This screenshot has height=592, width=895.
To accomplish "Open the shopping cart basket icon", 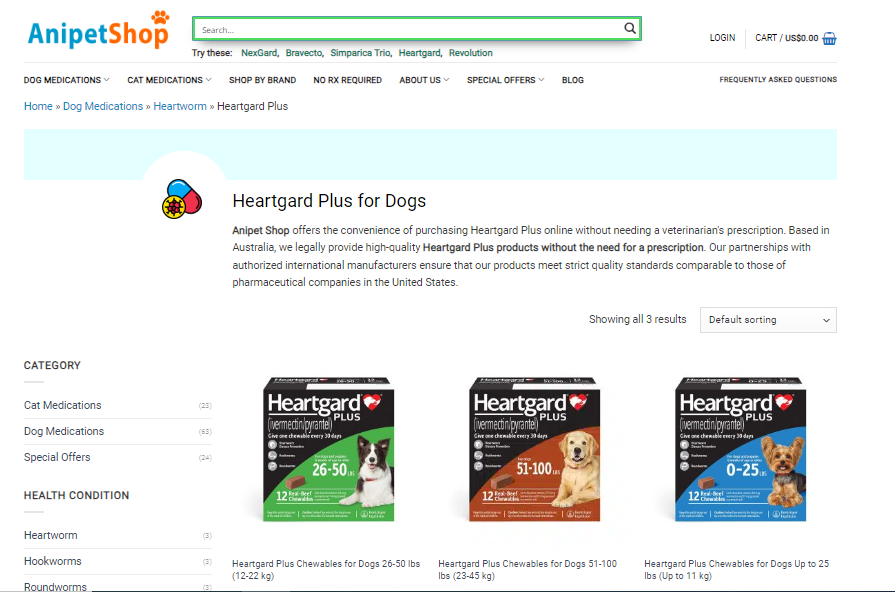I will pos(829,38).
